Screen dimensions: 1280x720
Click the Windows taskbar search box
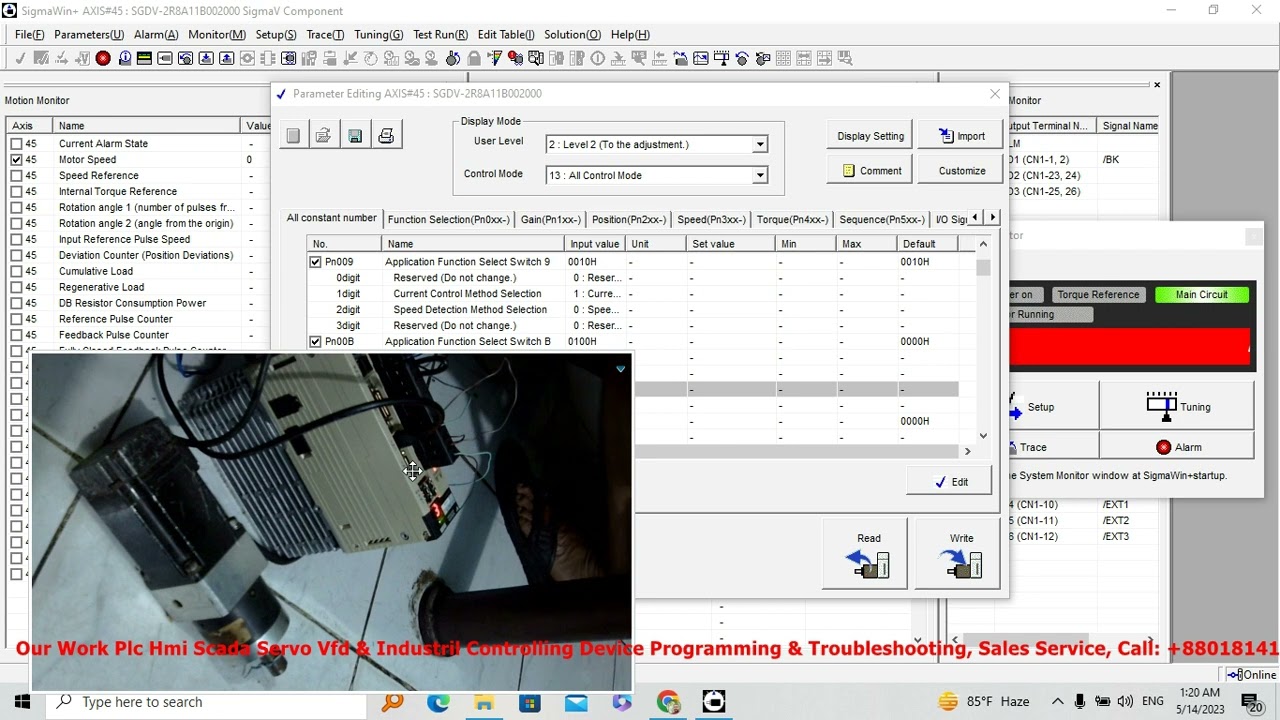pos(205,702)
